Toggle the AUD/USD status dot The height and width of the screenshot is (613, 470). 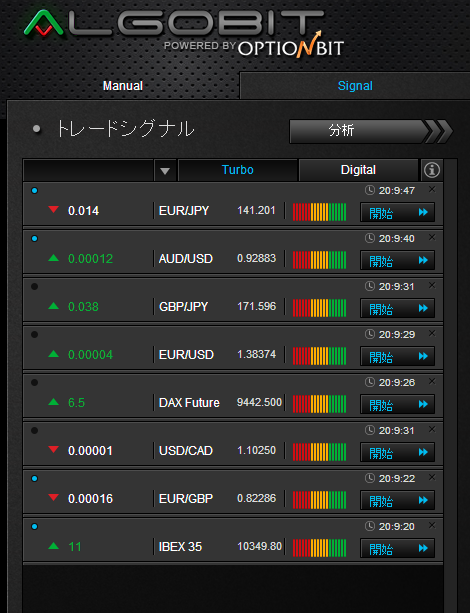(34, 238)
